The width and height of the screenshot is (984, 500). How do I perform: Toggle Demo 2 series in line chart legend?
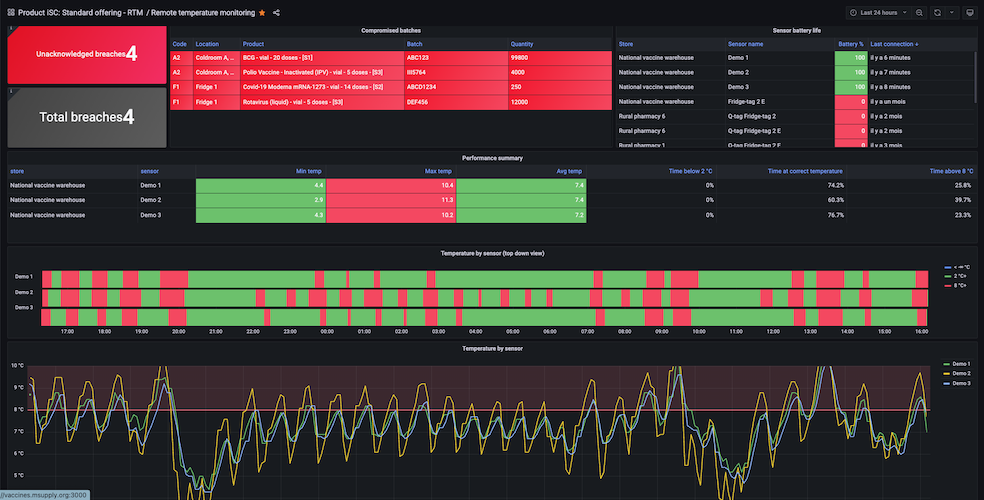point(961,374)
